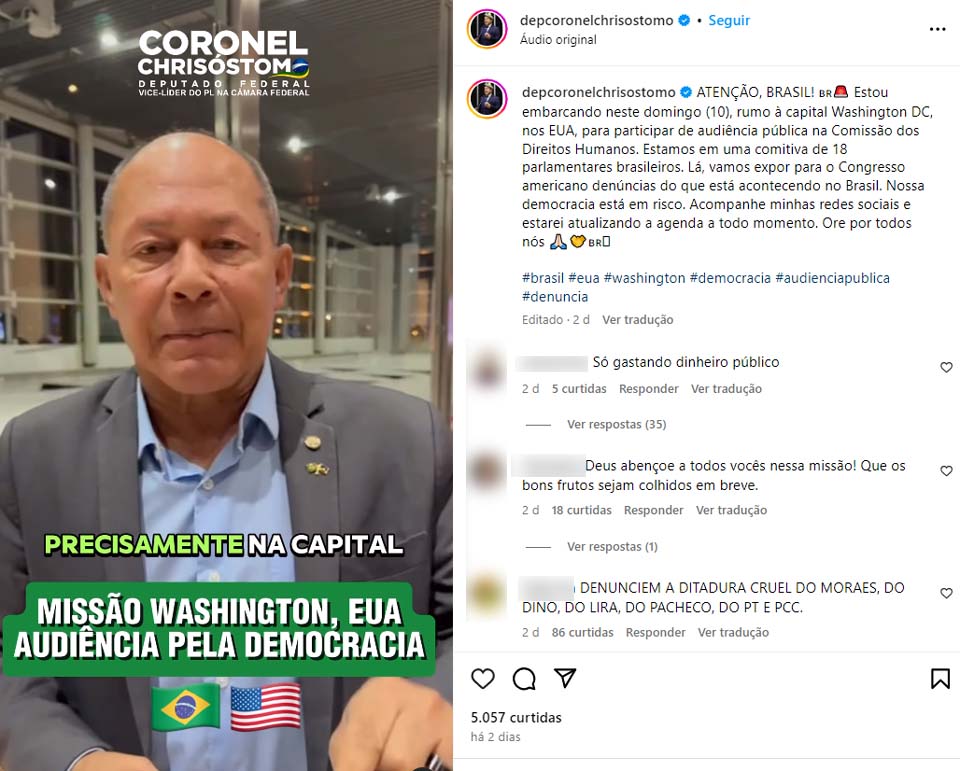
Task: Show caption translation via Ver tradução
Action: pyautogui.click(x=637, y=320)
